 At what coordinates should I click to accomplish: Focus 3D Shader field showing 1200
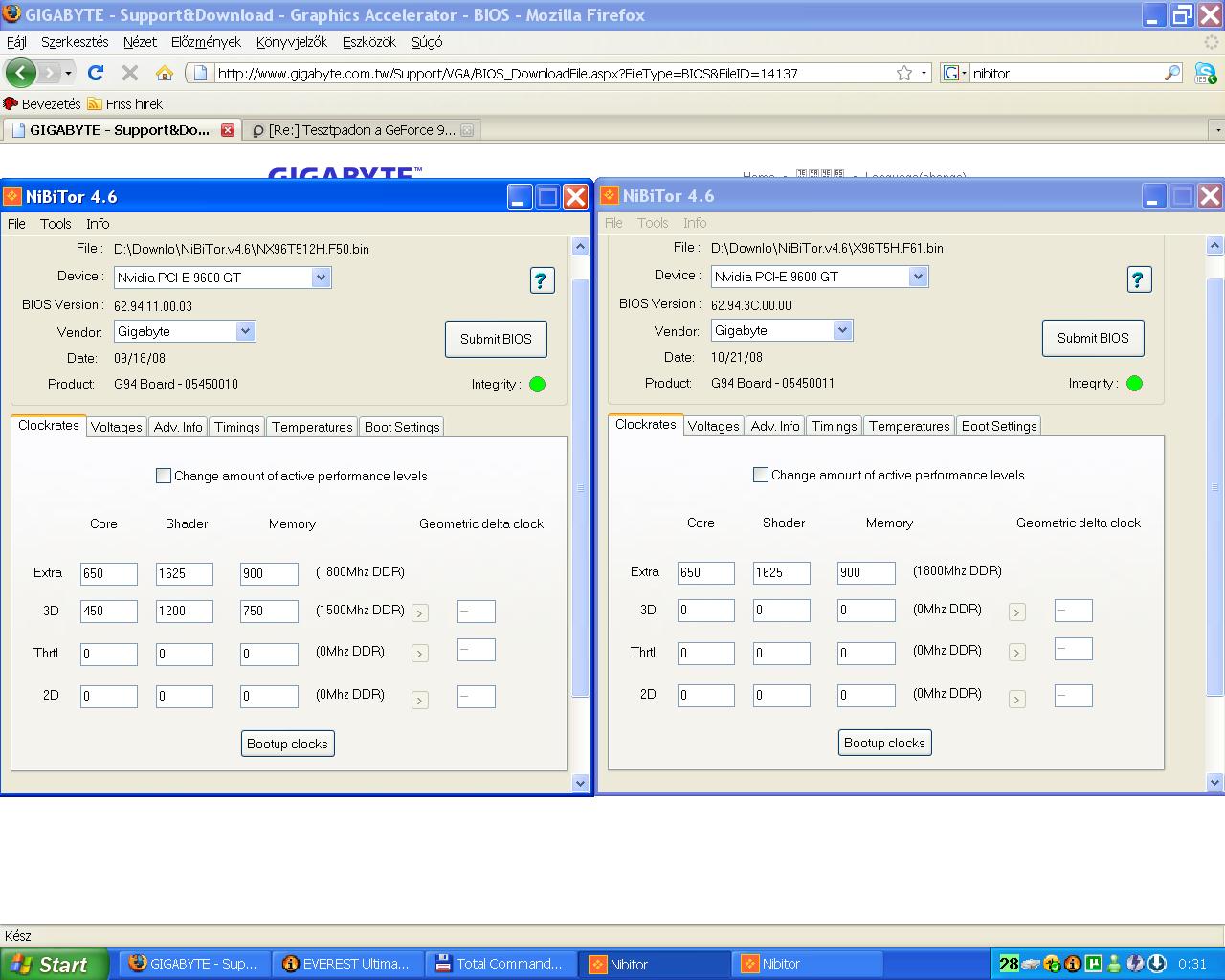click(x=185, y=611)
